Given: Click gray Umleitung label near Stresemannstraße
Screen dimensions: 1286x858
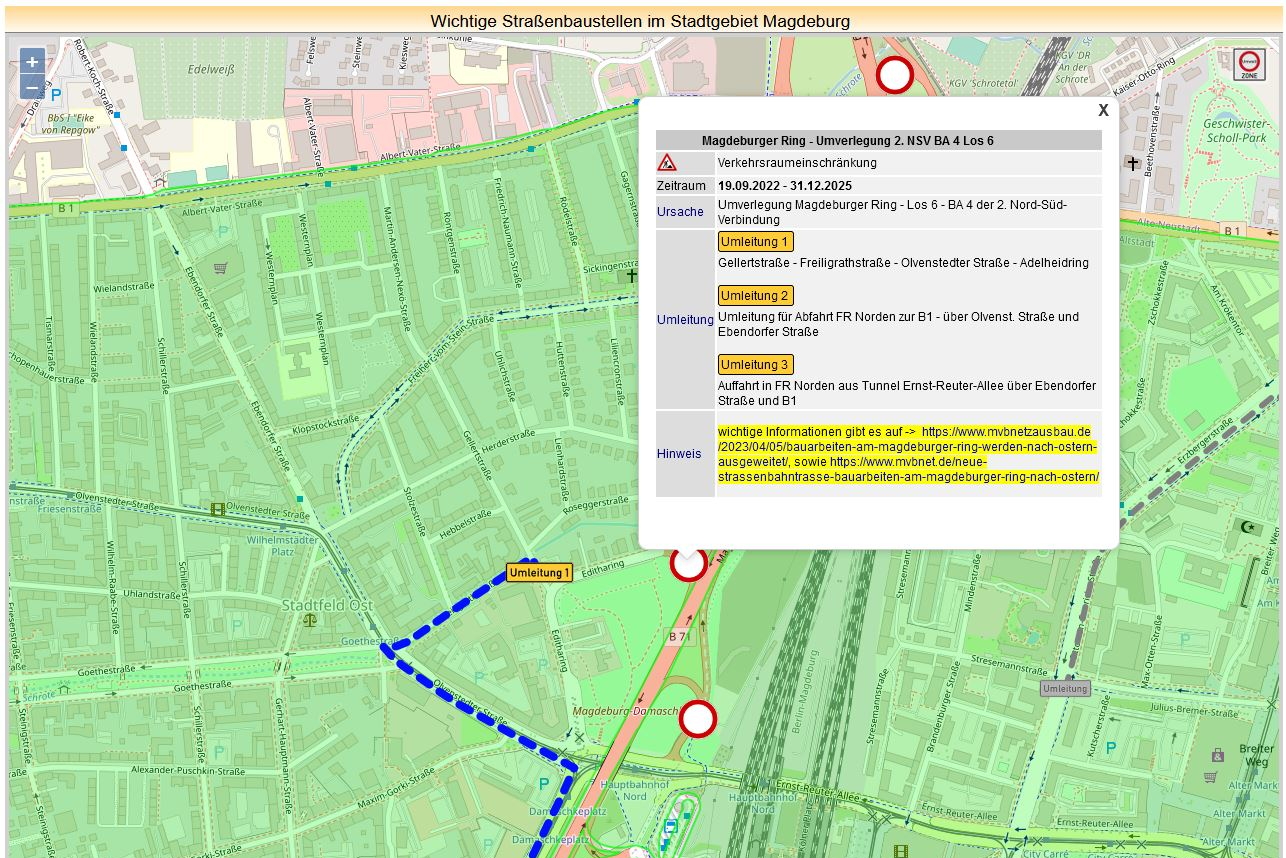Looking at the screenshot, I should (1064, 689).
